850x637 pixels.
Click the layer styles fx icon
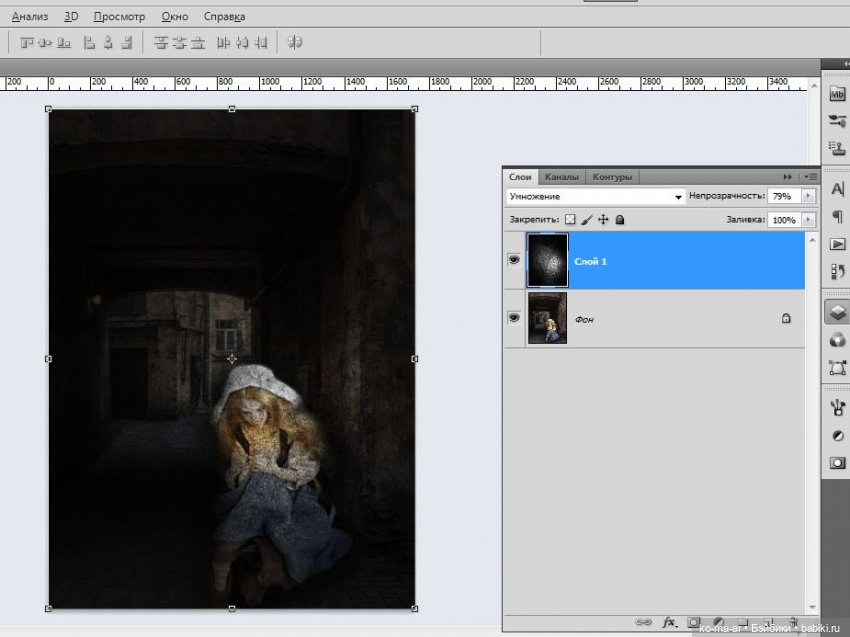669,622
